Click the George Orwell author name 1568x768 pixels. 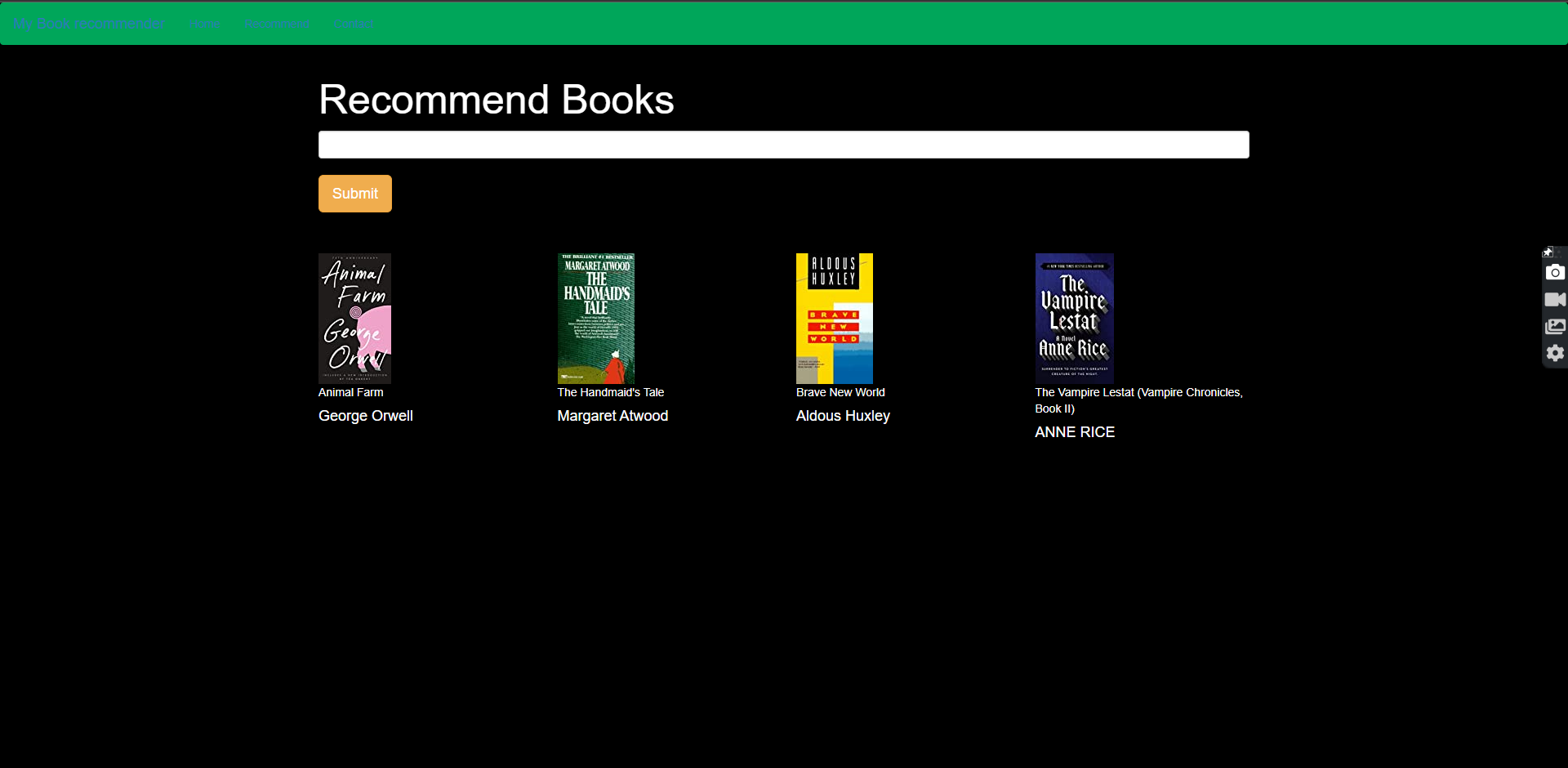coord(365,416)
